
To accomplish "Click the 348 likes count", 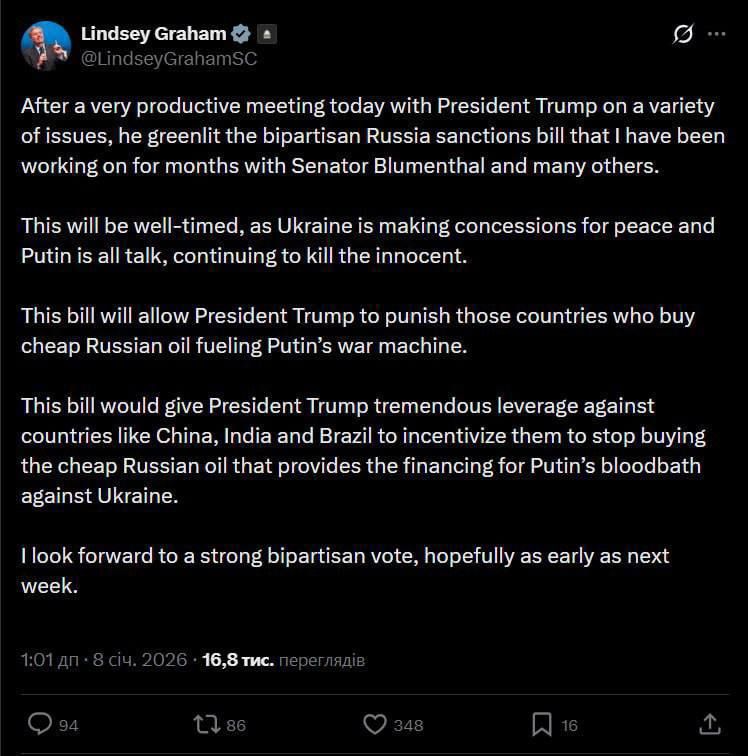I will click(408, 725).
